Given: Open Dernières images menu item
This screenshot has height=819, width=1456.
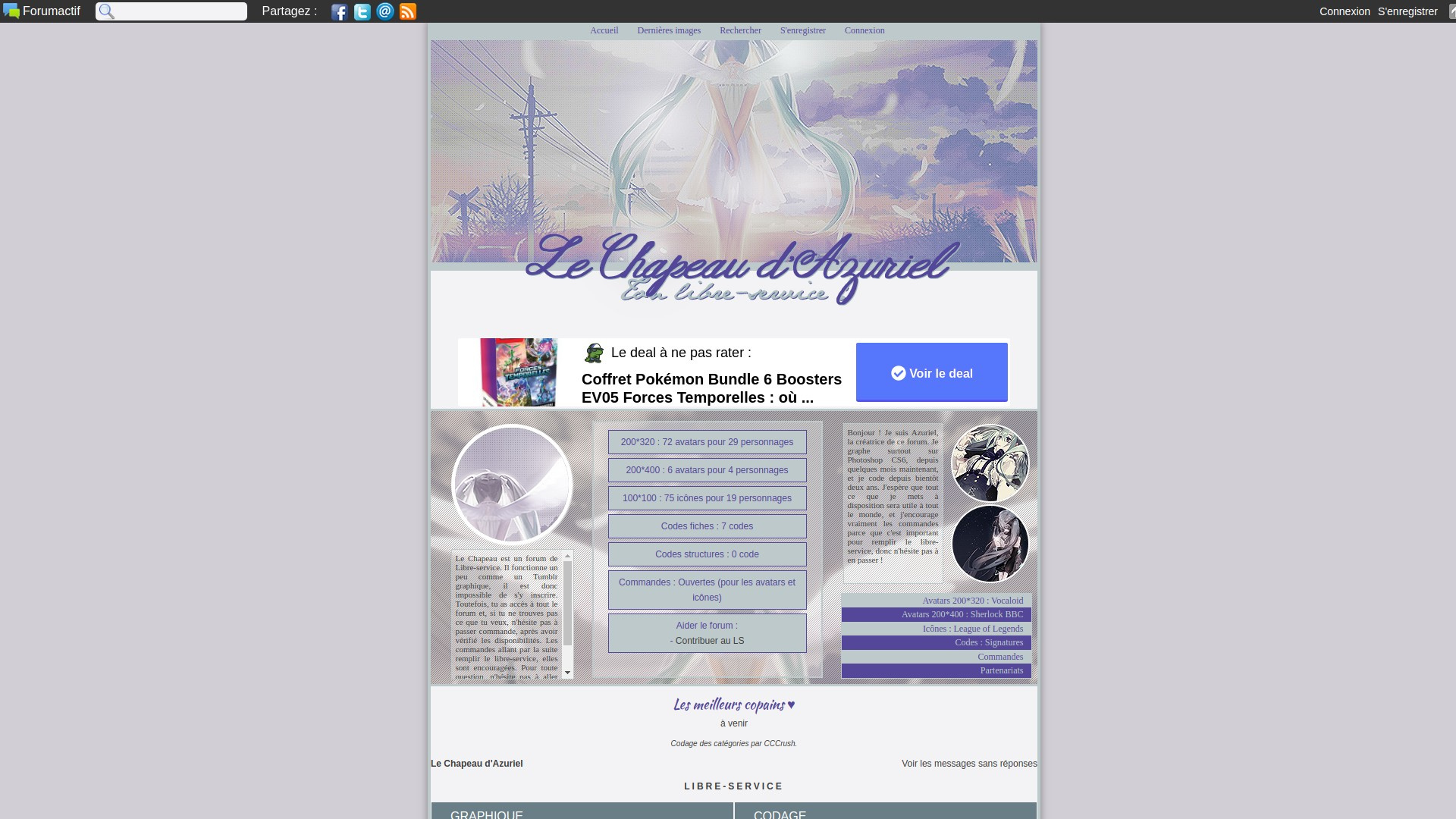Looking at the screenshot, I should click(669, 30).
